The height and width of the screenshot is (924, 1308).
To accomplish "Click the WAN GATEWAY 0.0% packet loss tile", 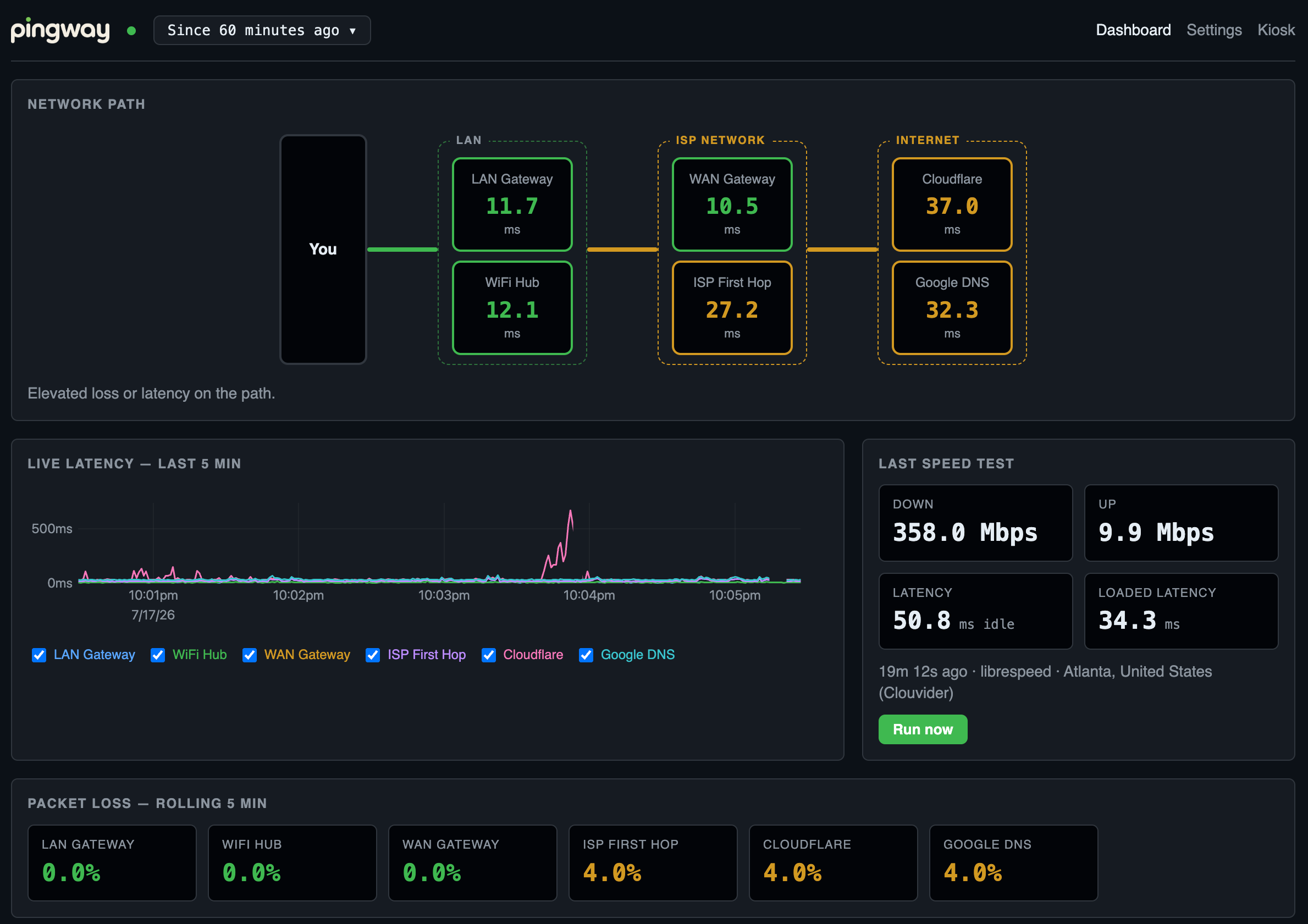I will pyautogui.click(x=472, y=862).
